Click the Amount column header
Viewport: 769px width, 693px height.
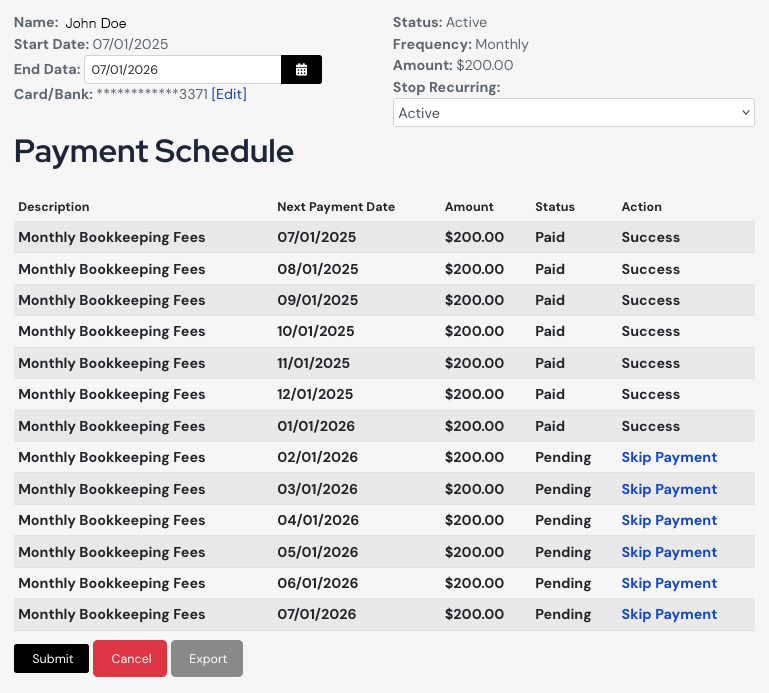469,207
